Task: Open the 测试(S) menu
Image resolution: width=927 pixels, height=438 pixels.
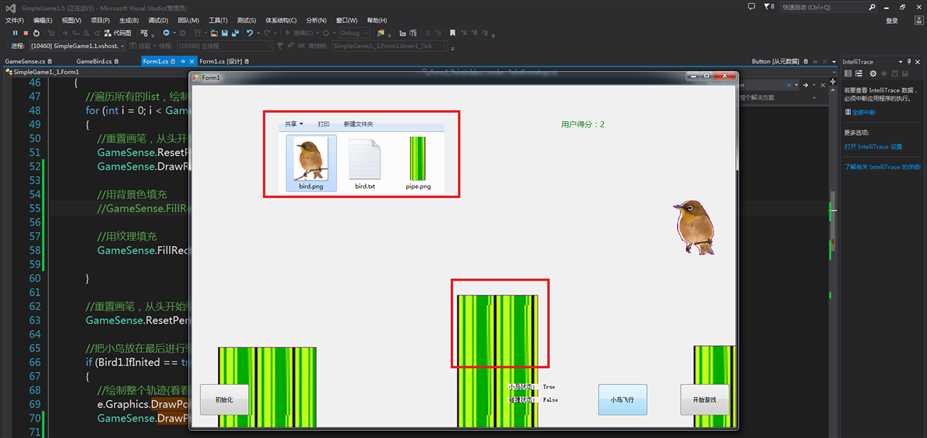Action: pos(247,20)
